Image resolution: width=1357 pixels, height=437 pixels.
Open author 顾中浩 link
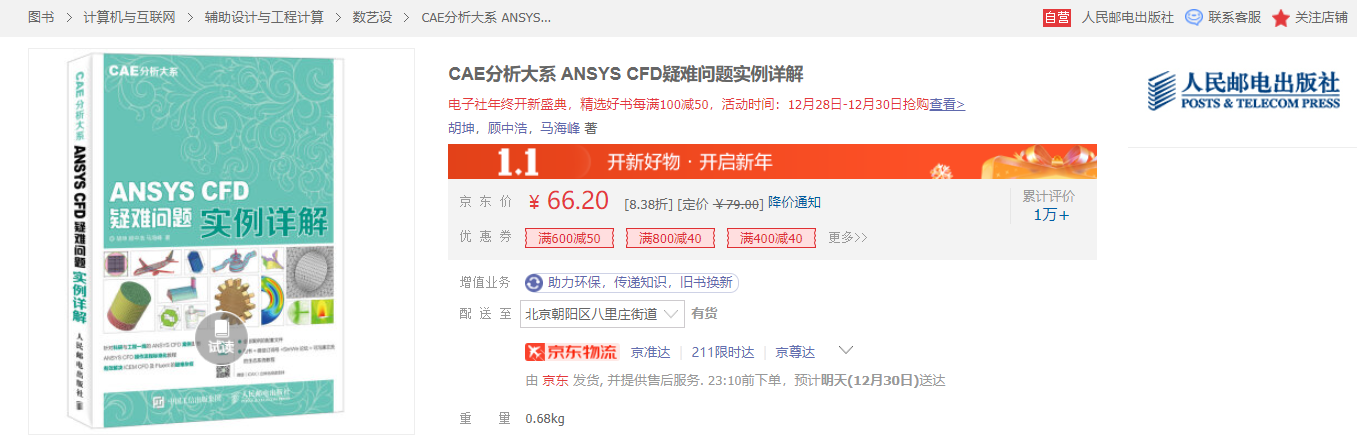tap(507, 128)
